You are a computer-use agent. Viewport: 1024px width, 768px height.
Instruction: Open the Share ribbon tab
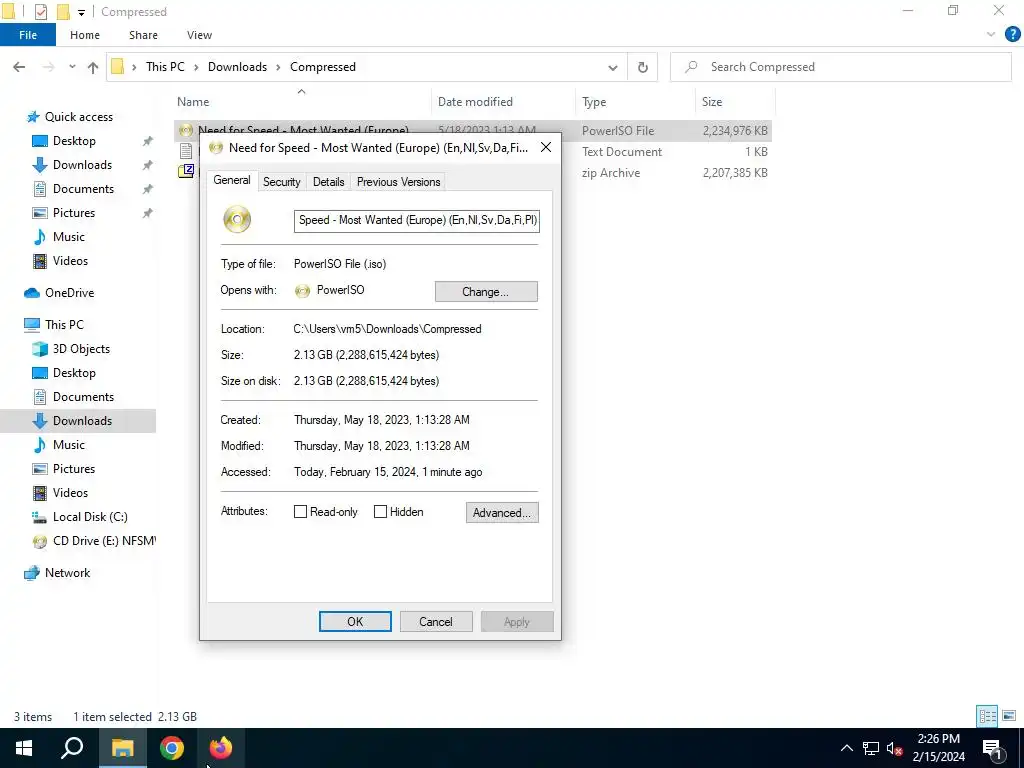[143, 35]
